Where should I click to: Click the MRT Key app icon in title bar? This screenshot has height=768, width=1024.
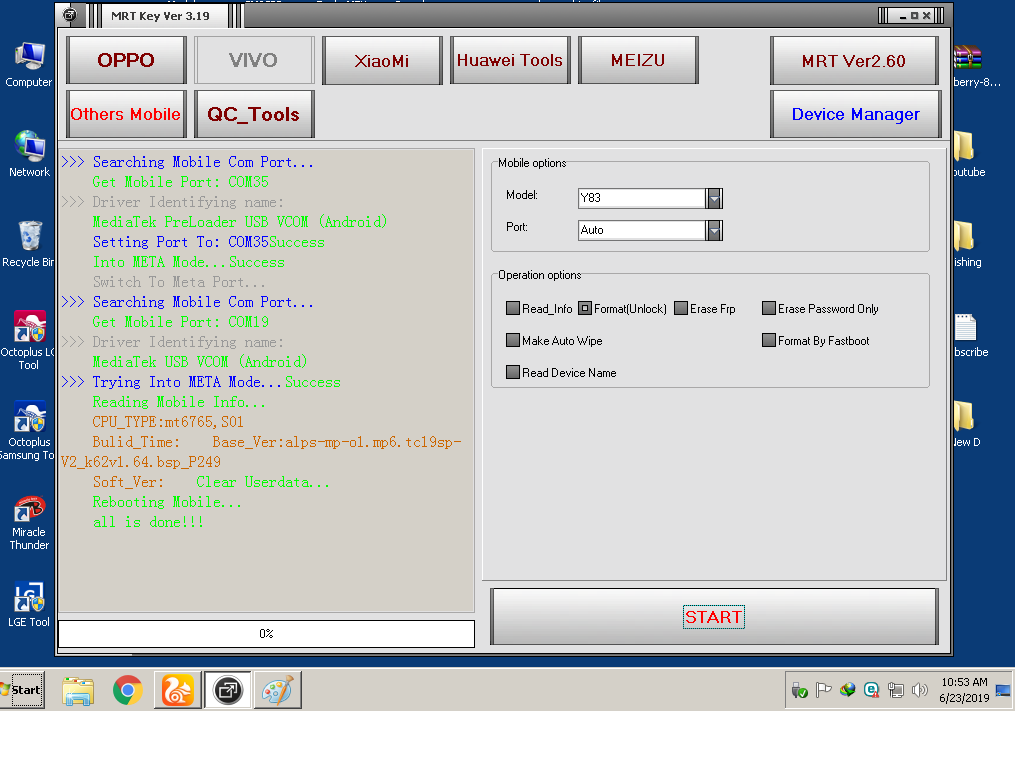[x=70, y=15]
